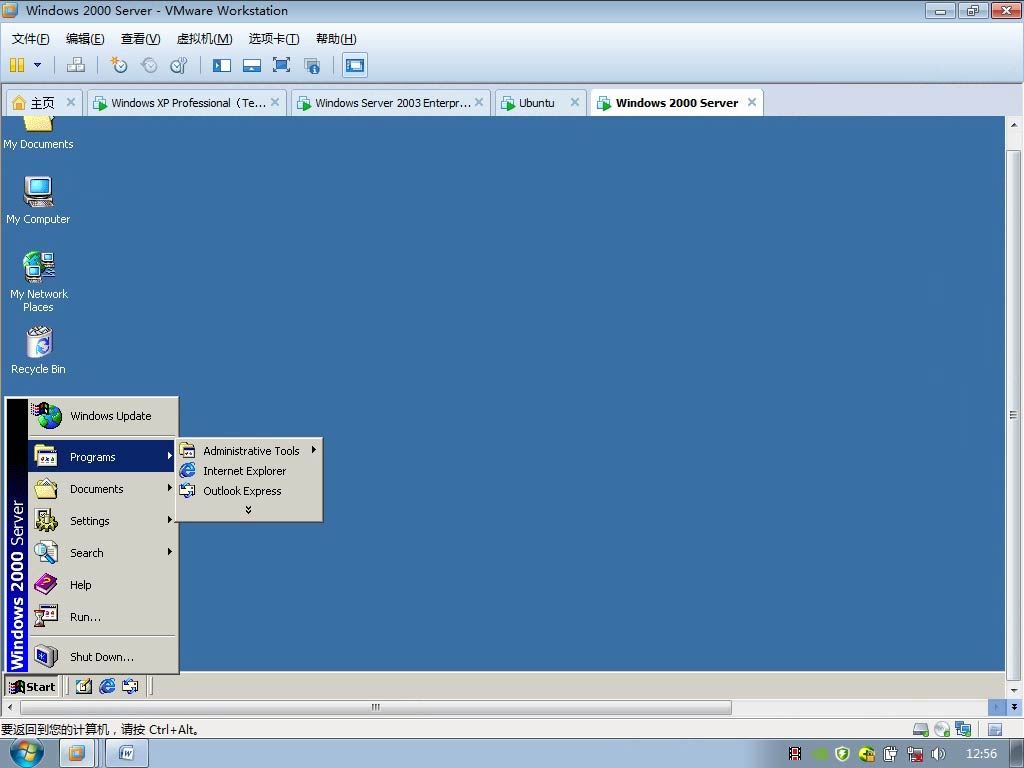Click the host clock showing 12:56
1024x768 pixels.
(981, 754)
